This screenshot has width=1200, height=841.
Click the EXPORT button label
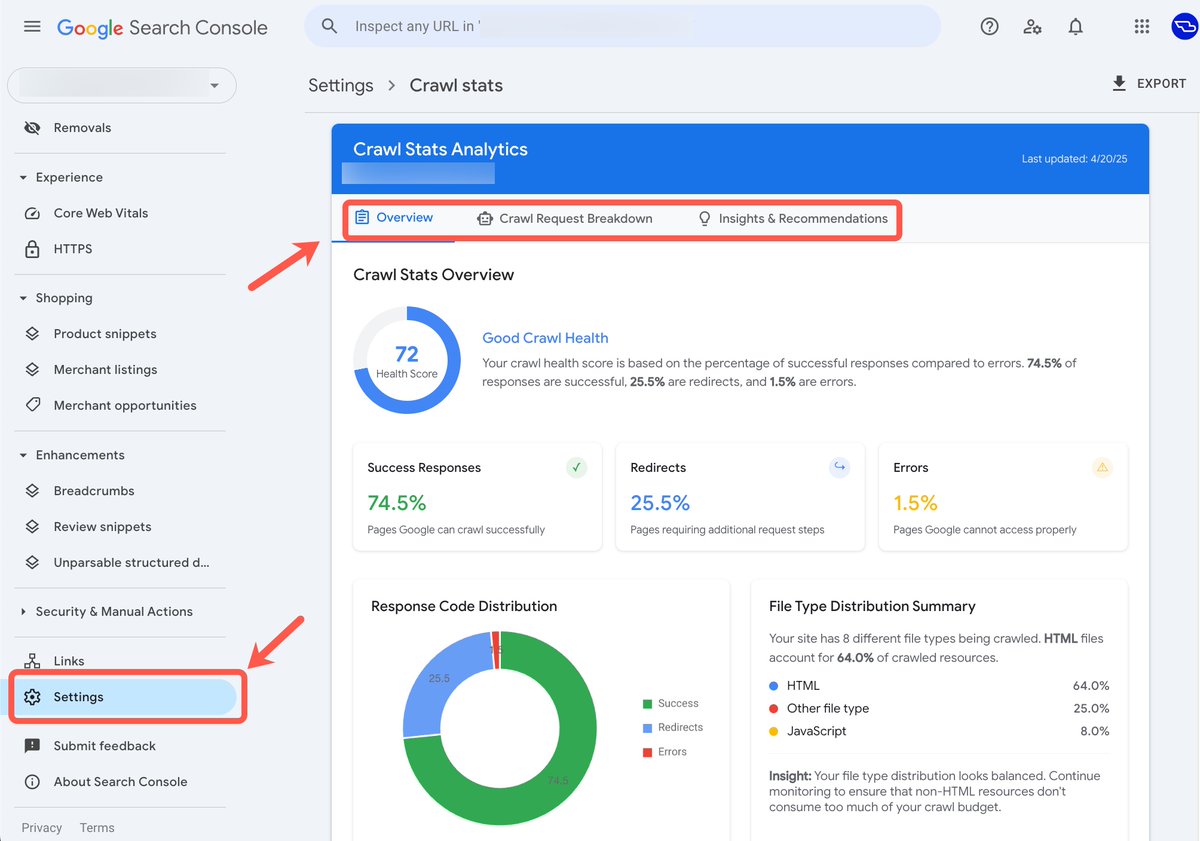[1162, 84]
